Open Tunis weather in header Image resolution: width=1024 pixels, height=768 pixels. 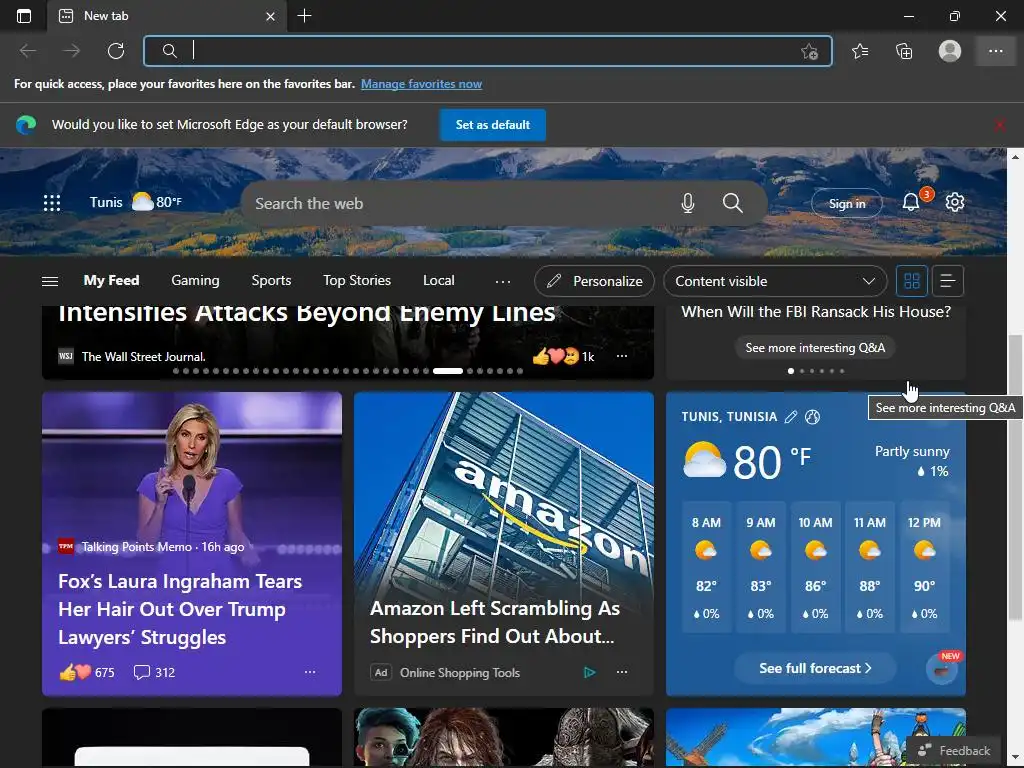136,202
